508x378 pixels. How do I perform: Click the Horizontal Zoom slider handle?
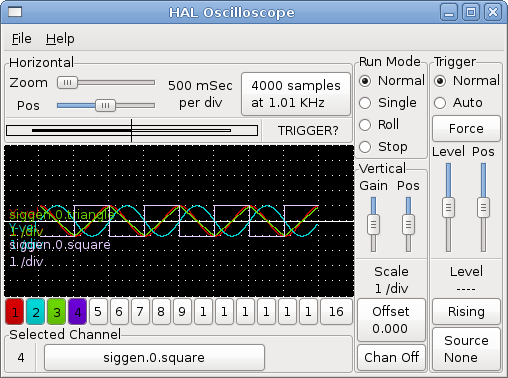67,82
